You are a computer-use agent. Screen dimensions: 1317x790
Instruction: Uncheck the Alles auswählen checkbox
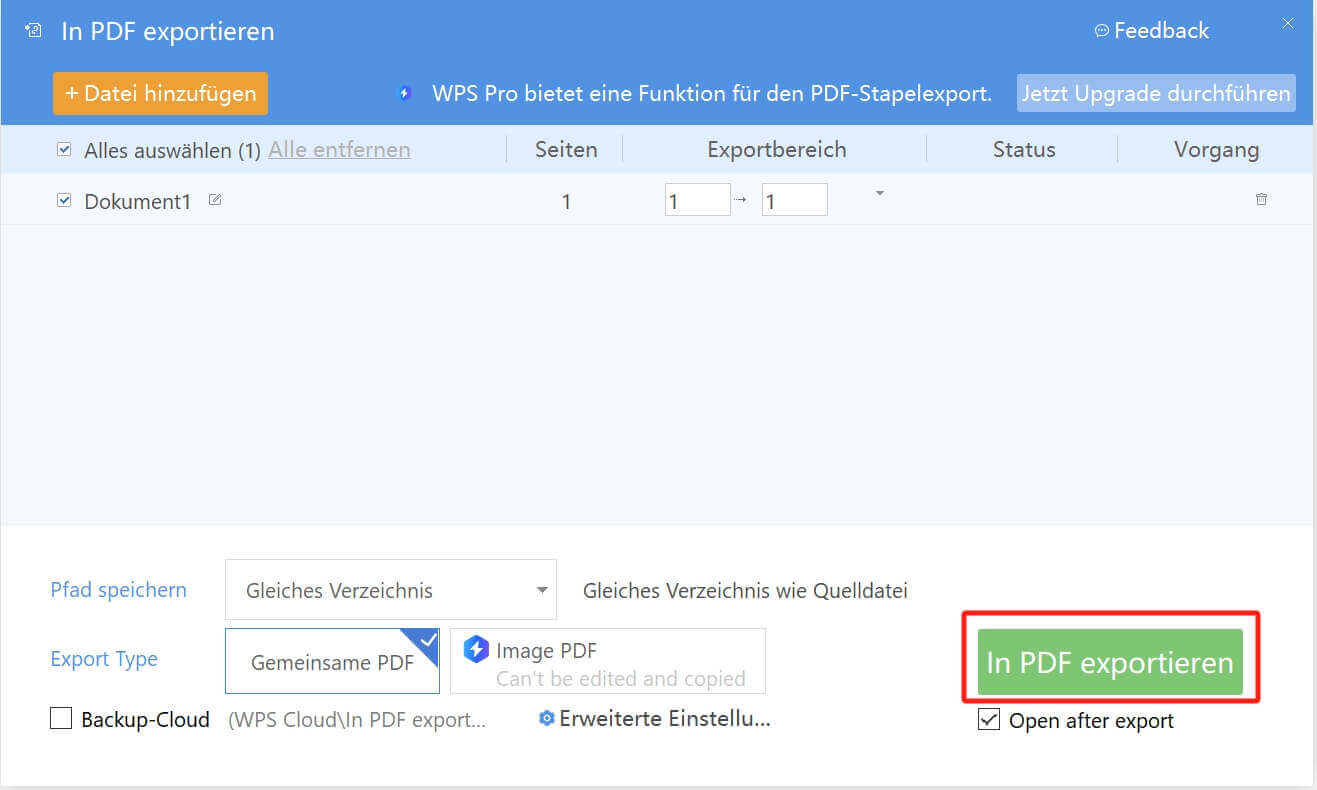(63, 148)
